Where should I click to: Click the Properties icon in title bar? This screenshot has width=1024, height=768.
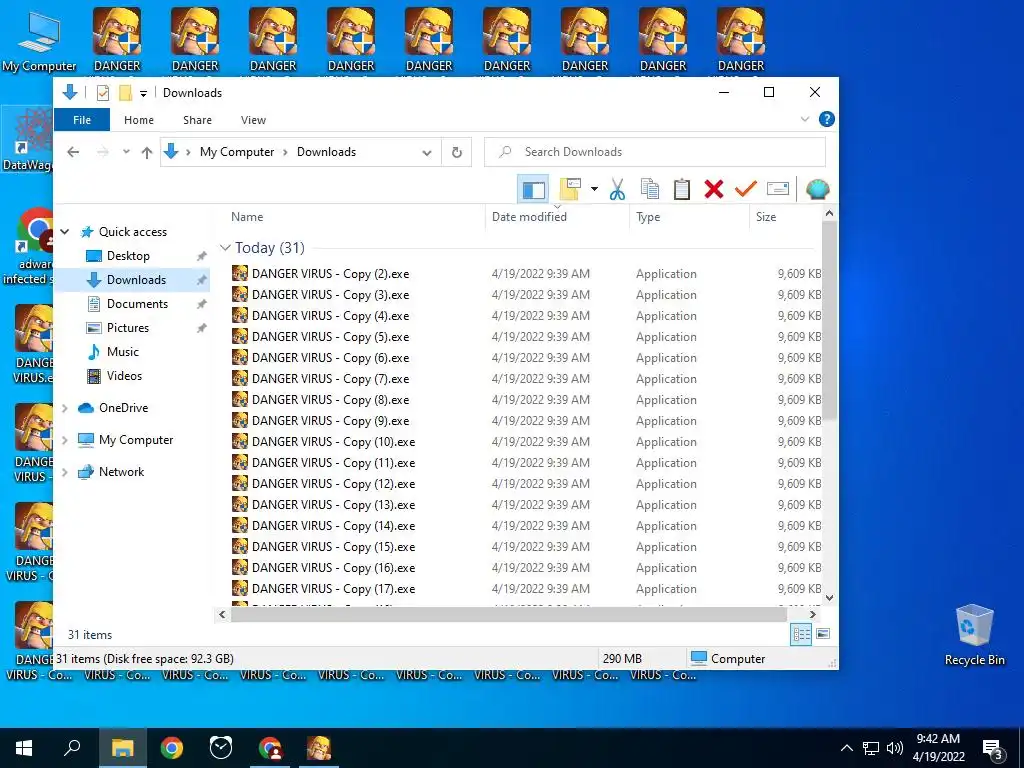103,93
